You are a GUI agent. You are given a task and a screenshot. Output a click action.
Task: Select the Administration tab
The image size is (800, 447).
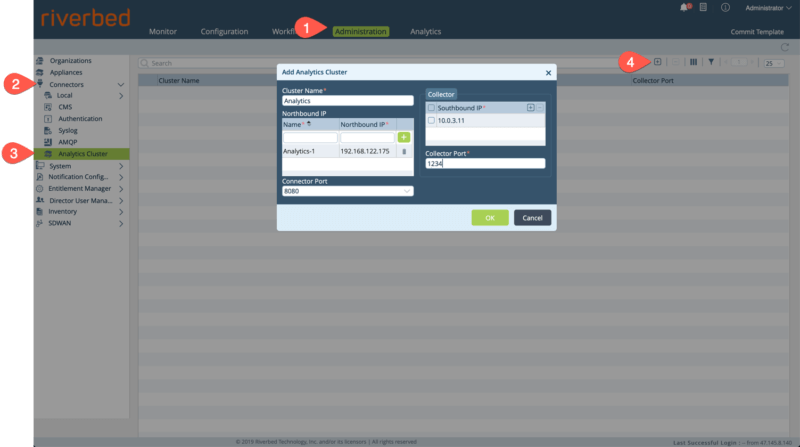coord(361,32)
